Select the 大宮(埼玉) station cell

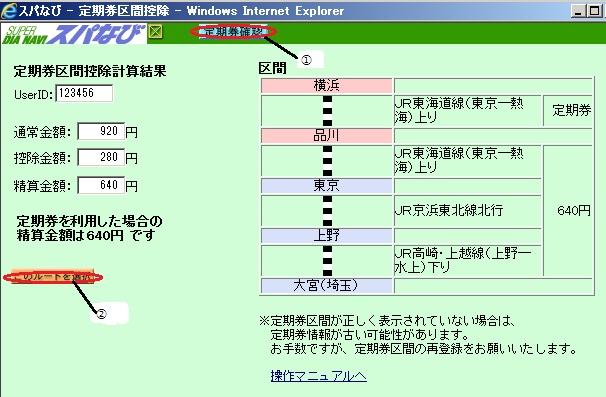point(327,286)
